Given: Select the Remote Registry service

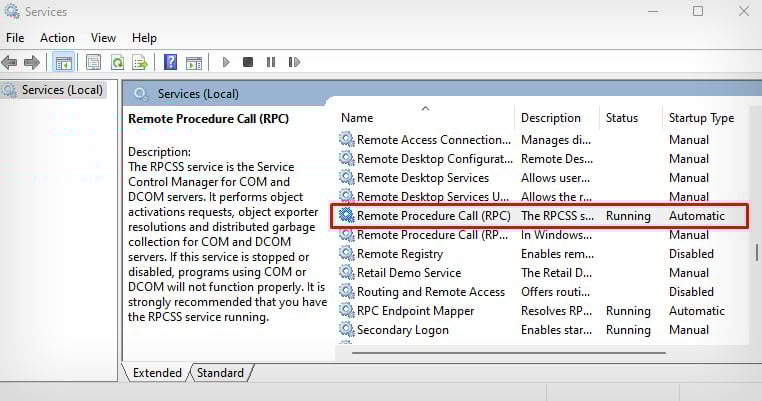Looking at the screenshot, I should click(542, 254).
